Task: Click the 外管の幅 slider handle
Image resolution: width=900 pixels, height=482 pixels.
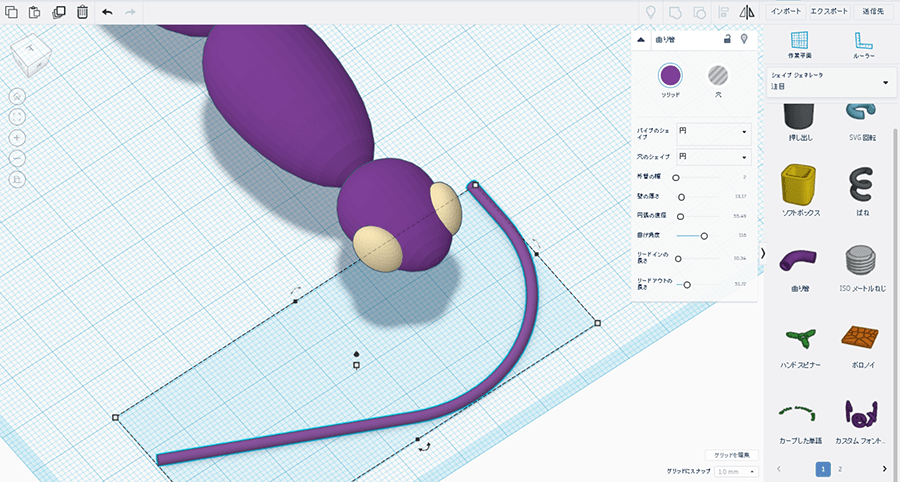Action: pos(676,178)
